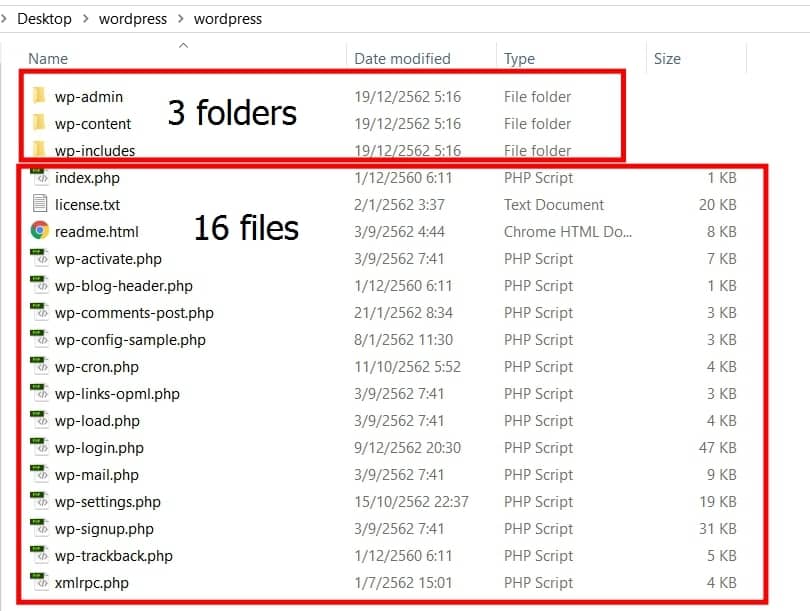810x611 pixels.
Task: Select the wp-blog-header.php file name
Action: click(123, 286)
